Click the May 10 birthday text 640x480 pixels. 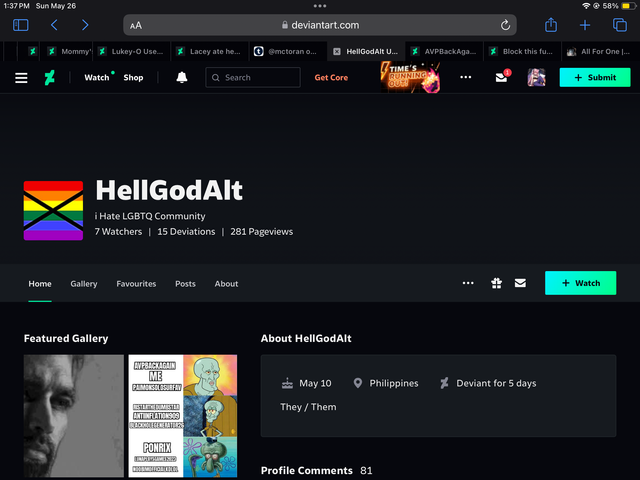[x=315, y=383]
